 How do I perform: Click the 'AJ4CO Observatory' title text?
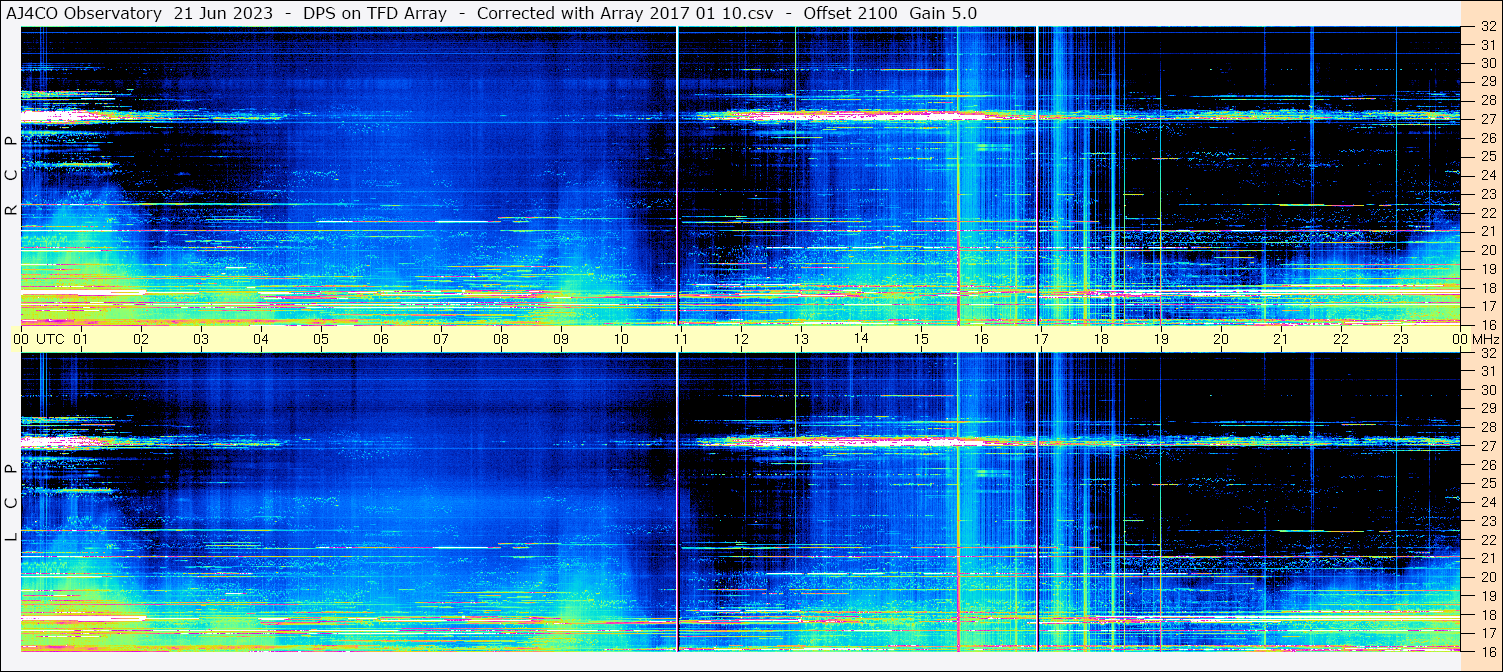[84, 13]
